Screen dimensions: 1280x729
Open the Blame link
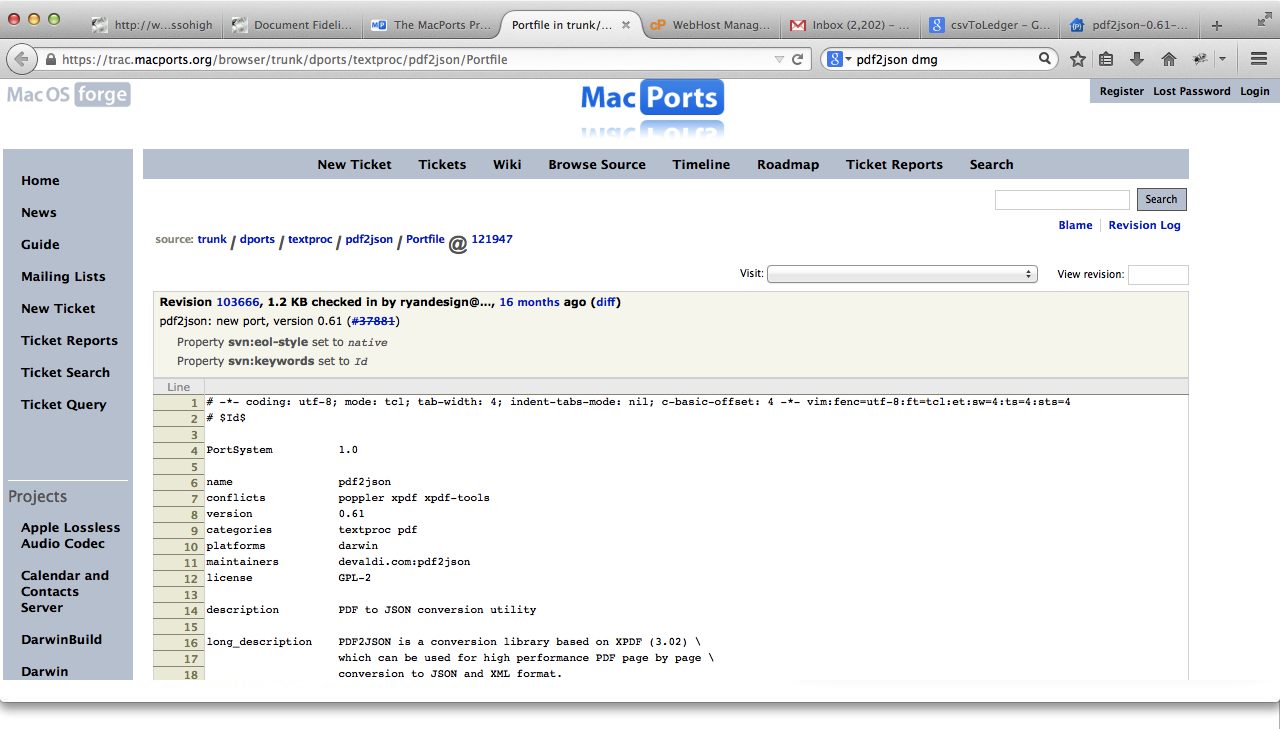[1075, 225]
